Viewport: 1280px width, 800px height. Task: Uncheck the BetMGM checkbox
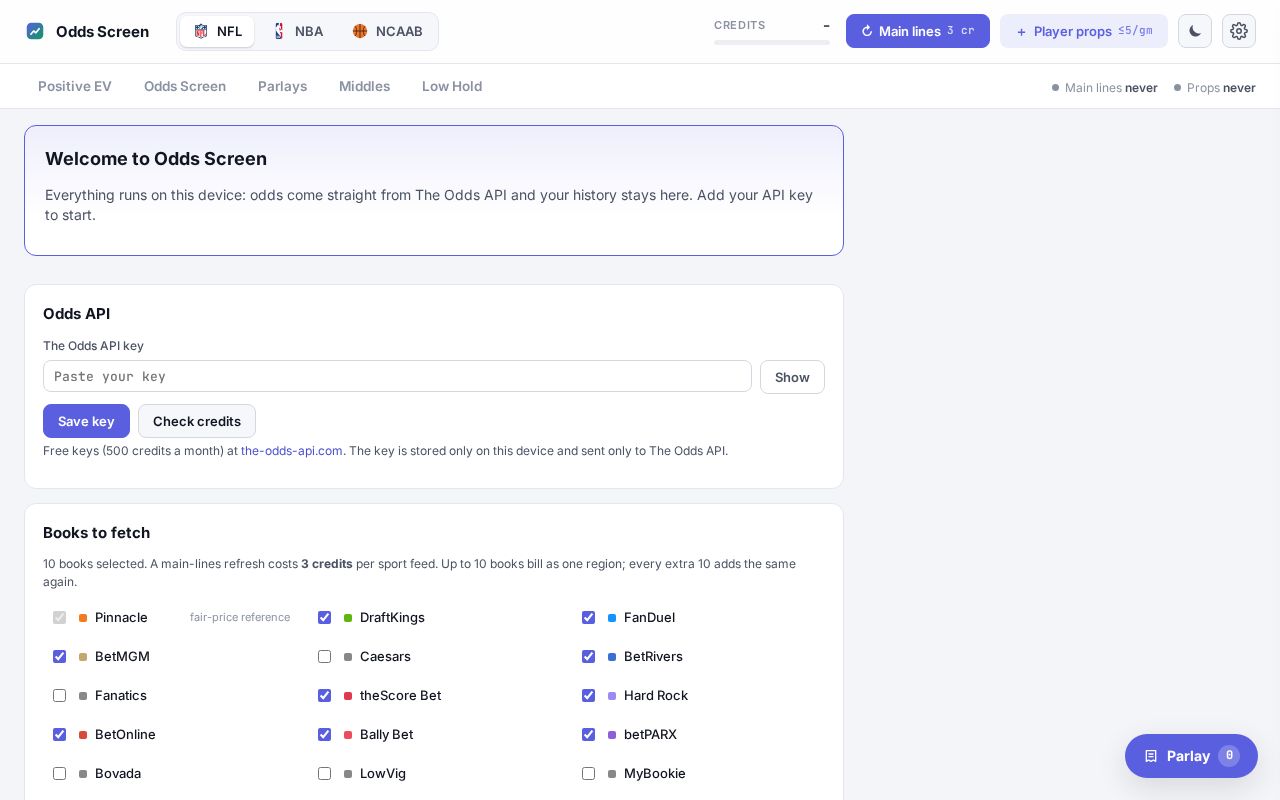[x=59, y=657]
